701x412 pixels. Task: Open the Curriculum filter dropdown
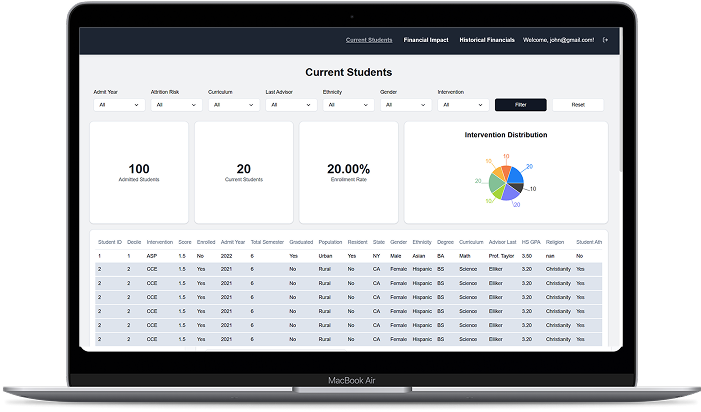(233, 104)
